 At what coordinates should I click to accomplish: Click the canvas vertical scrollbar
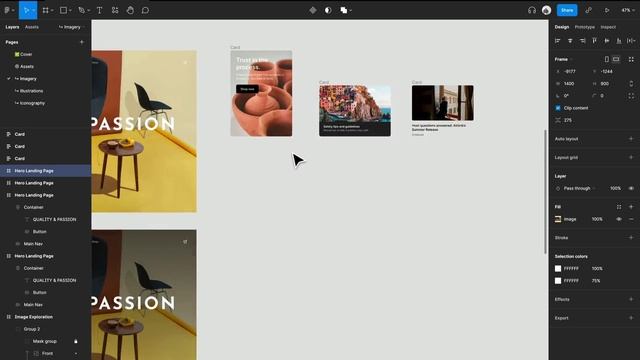[545, 192]
